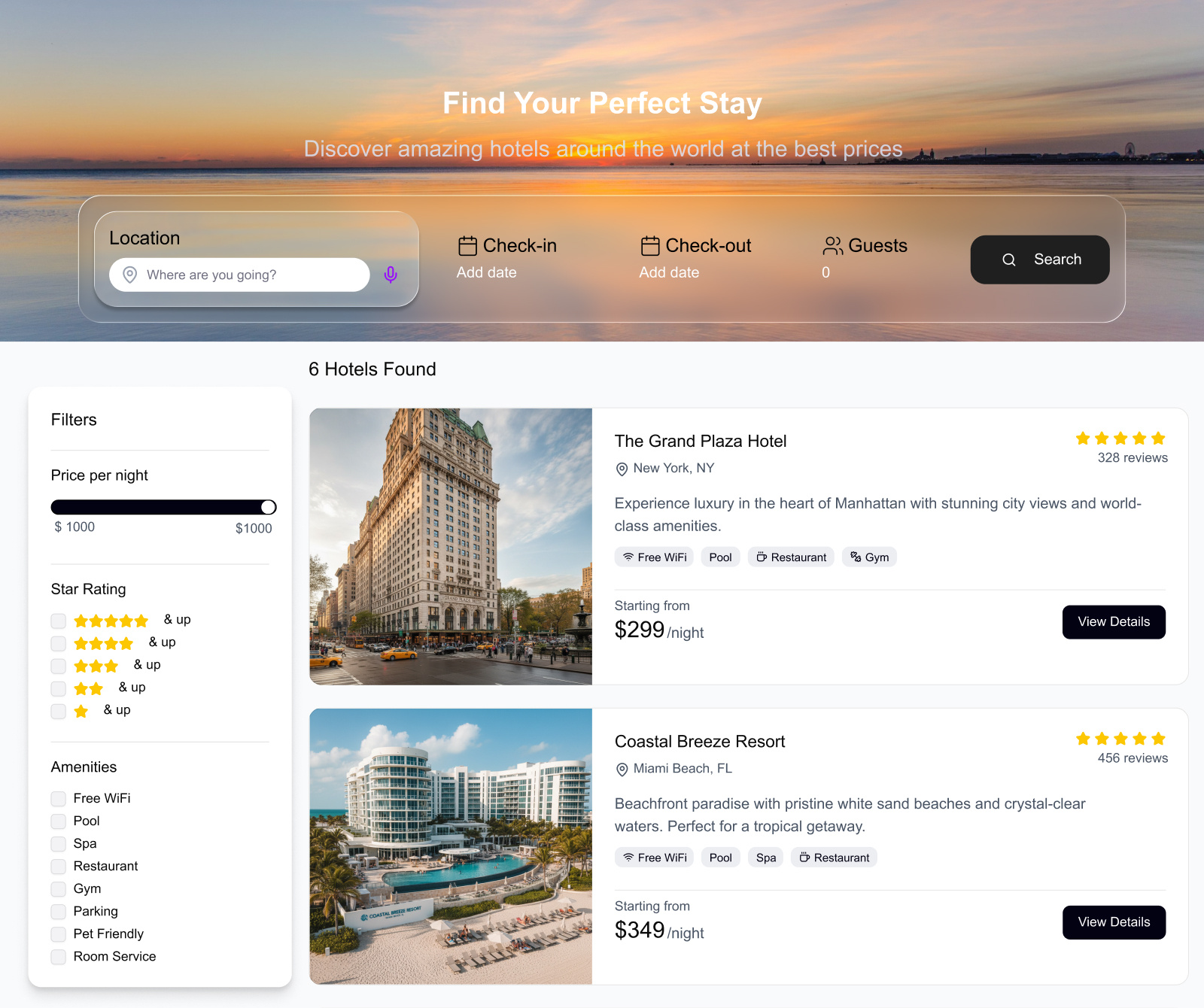The image size is (1204, 1008).
Task: Click the microphone voice search icon
Action: pyautogui.click(x=391, y=275)
